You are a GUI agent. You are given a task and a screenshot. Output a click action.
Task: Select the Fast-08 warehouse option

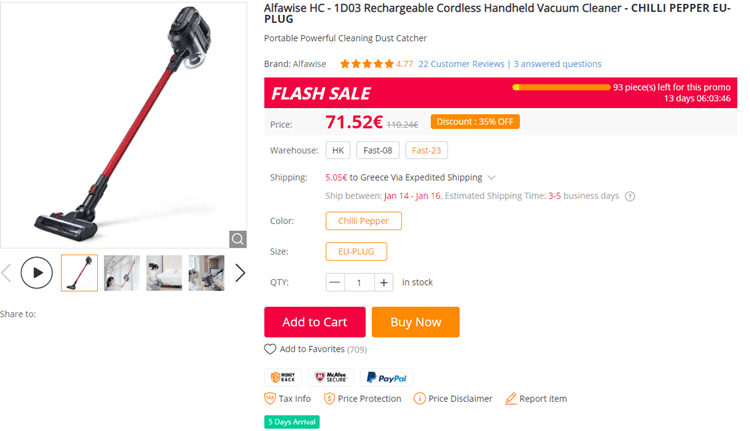point(378,150)
